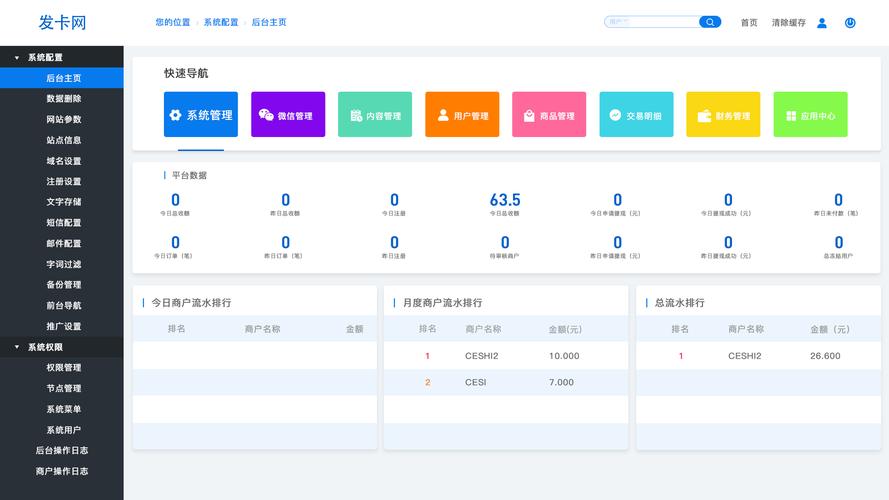
Task: Click the power logout icon
Action: tap(850, 23)
